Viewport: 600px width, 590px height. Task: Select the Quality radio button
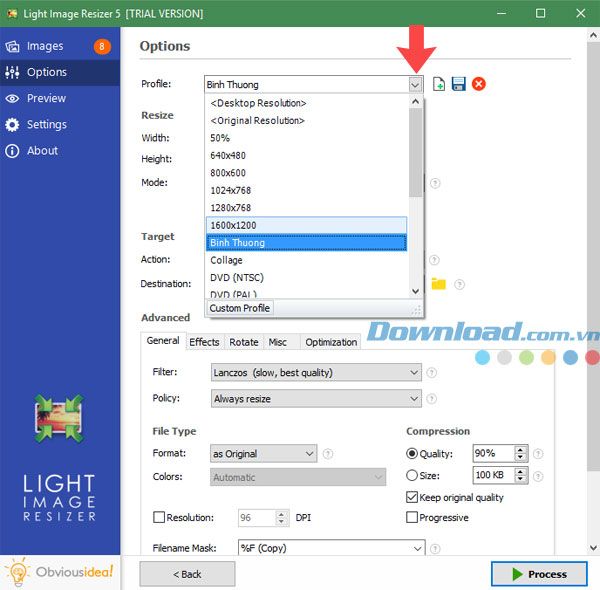point(412,453)
